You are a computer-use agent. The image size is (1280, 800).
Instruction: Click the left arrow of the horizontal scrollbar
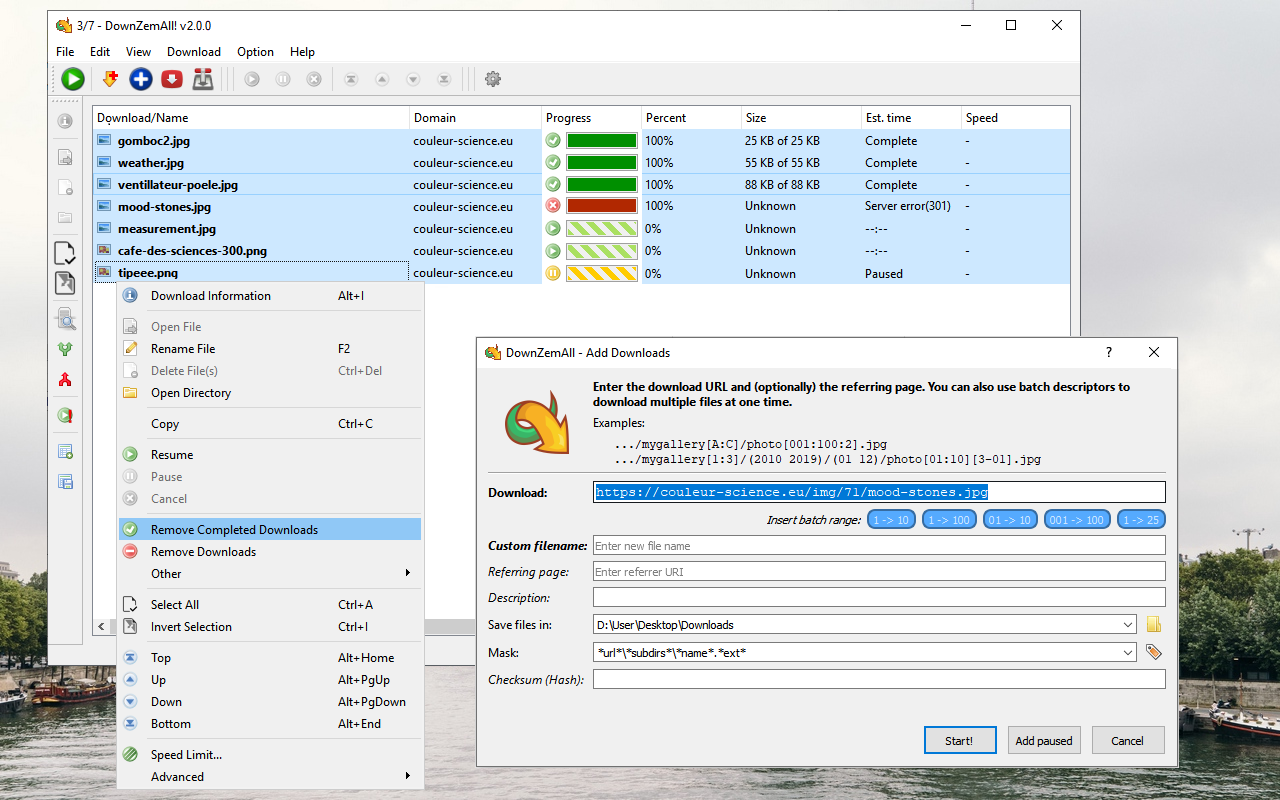102,626
